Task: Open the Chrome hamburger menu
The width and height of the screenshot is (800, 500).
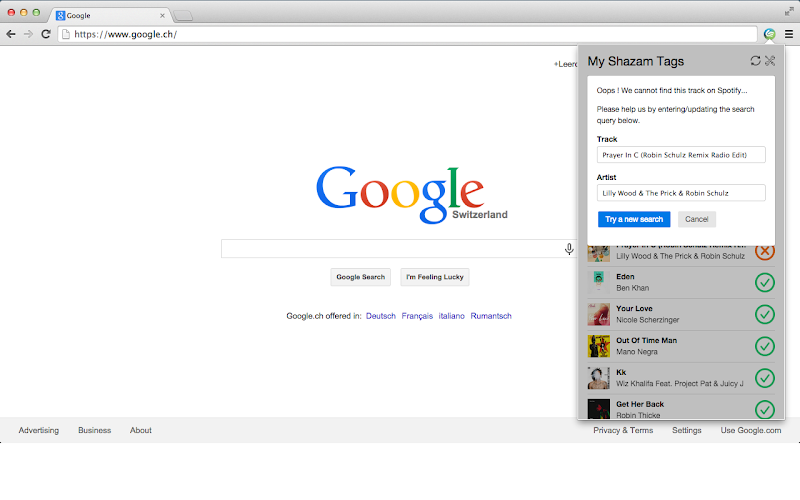Action: tap(789, 34)
